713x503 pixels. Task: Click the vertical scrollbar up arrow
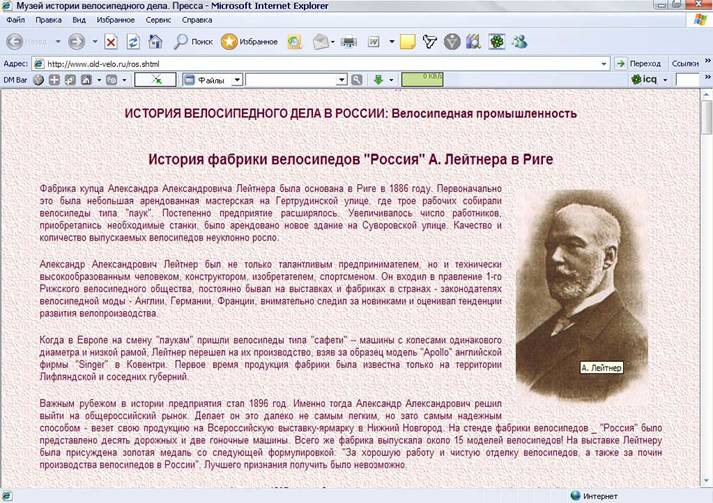pos(706,95)
